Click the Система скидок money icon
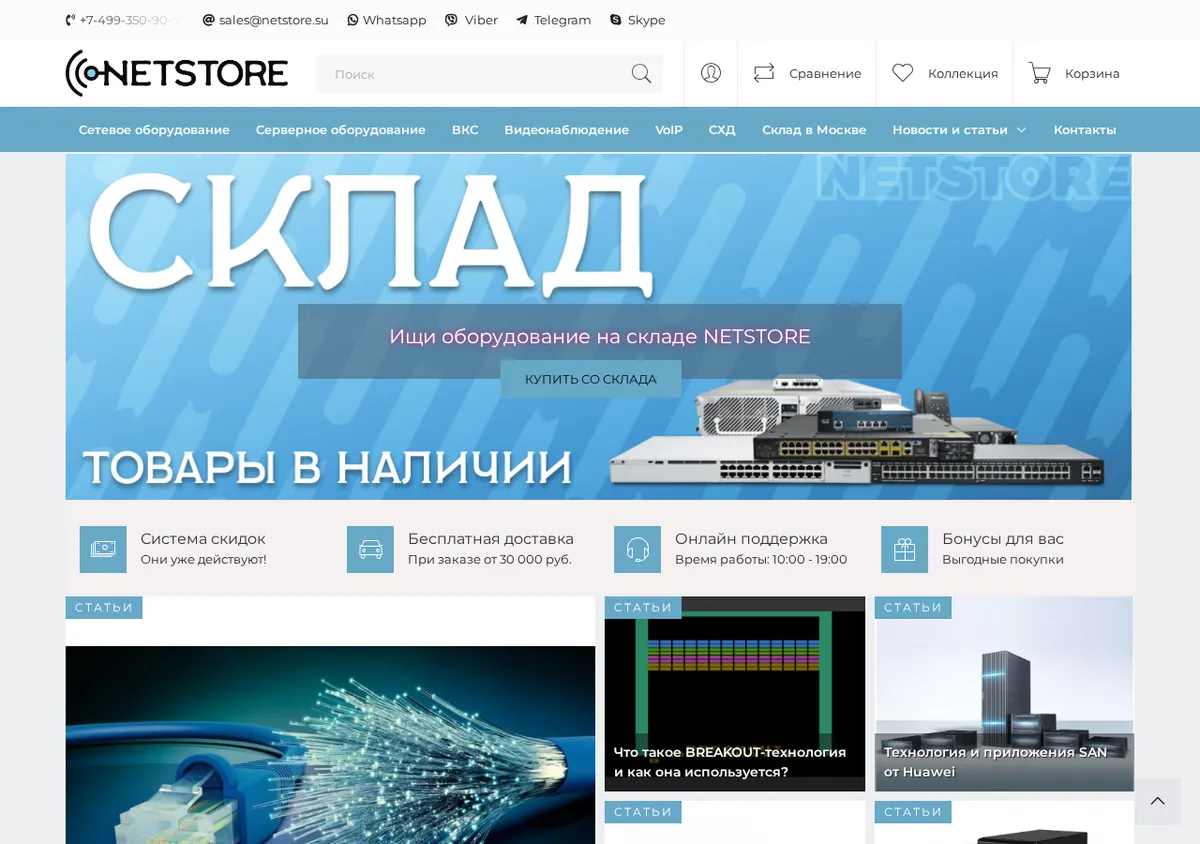Image resolution: width=1200 pixels, height=844 pixels. [x=103, y=549]
